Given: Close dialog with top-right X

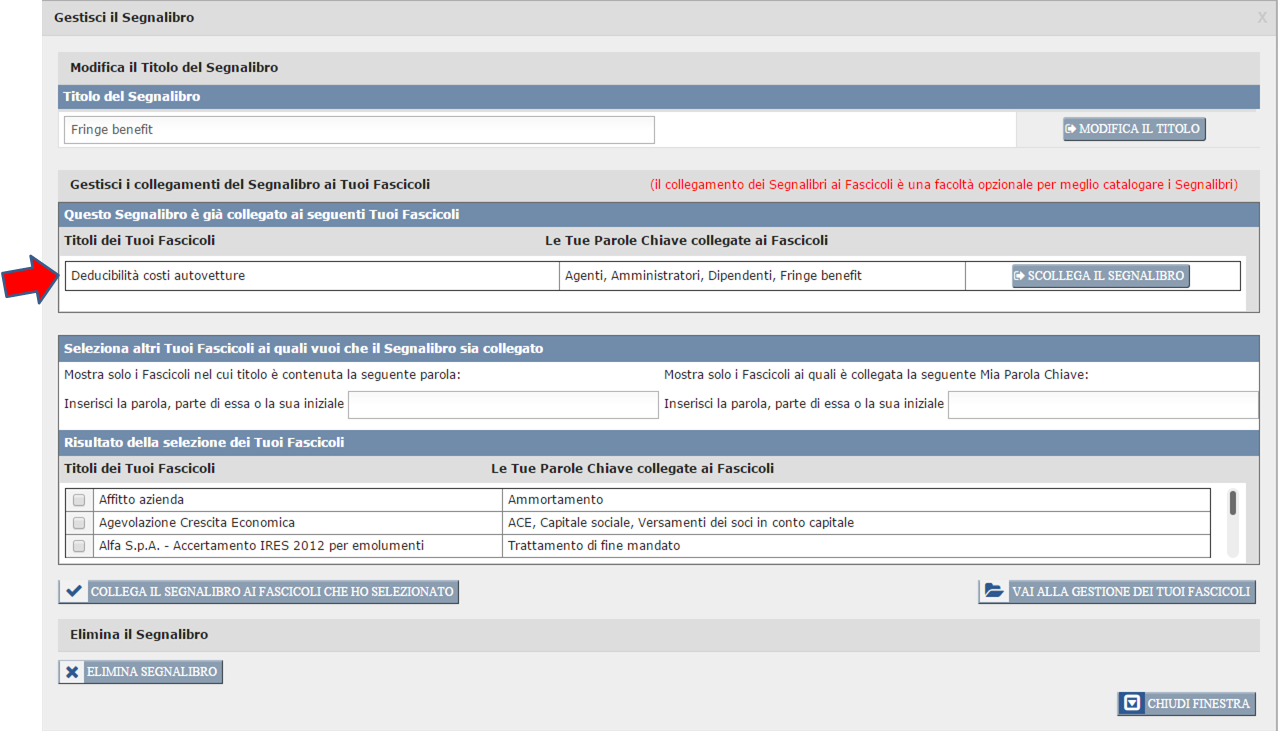Looking at the screenshot, I should click(1261, 18).
